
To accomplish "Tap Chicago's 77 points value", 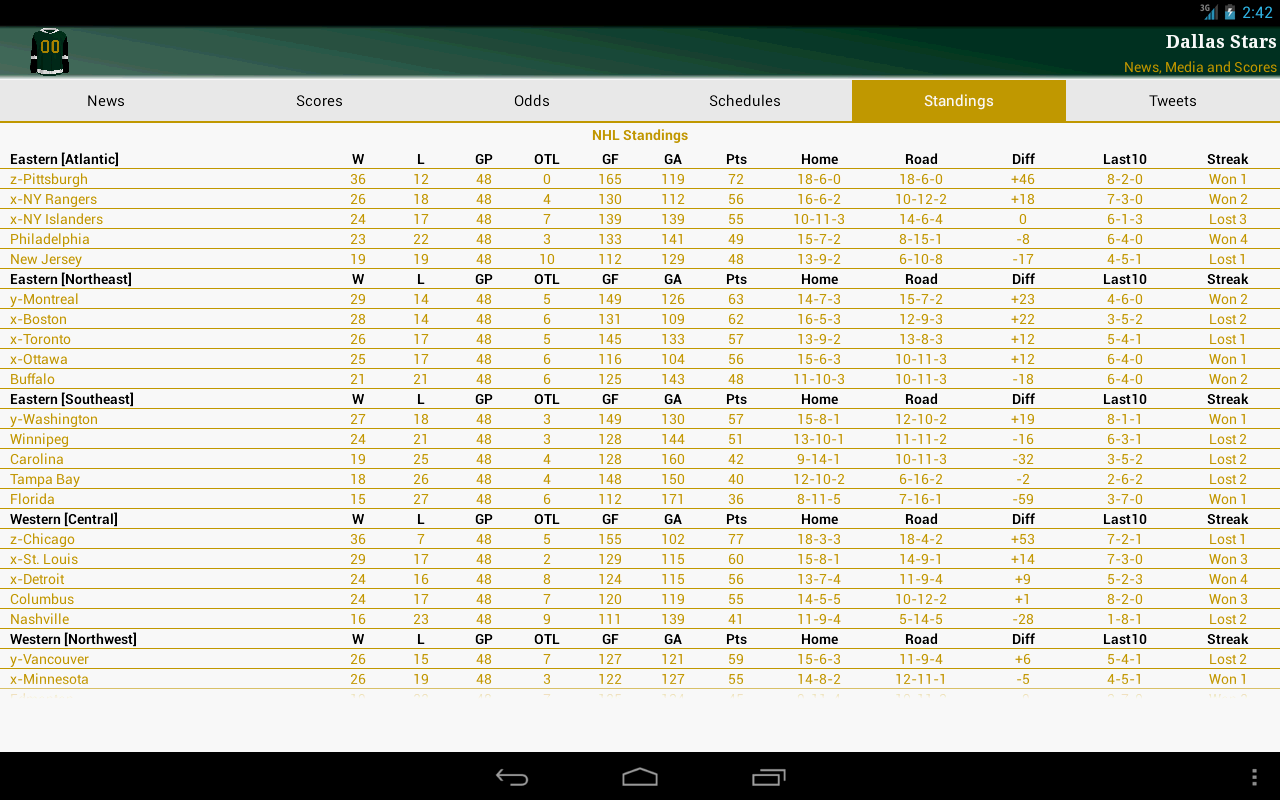I will (737, 539).
